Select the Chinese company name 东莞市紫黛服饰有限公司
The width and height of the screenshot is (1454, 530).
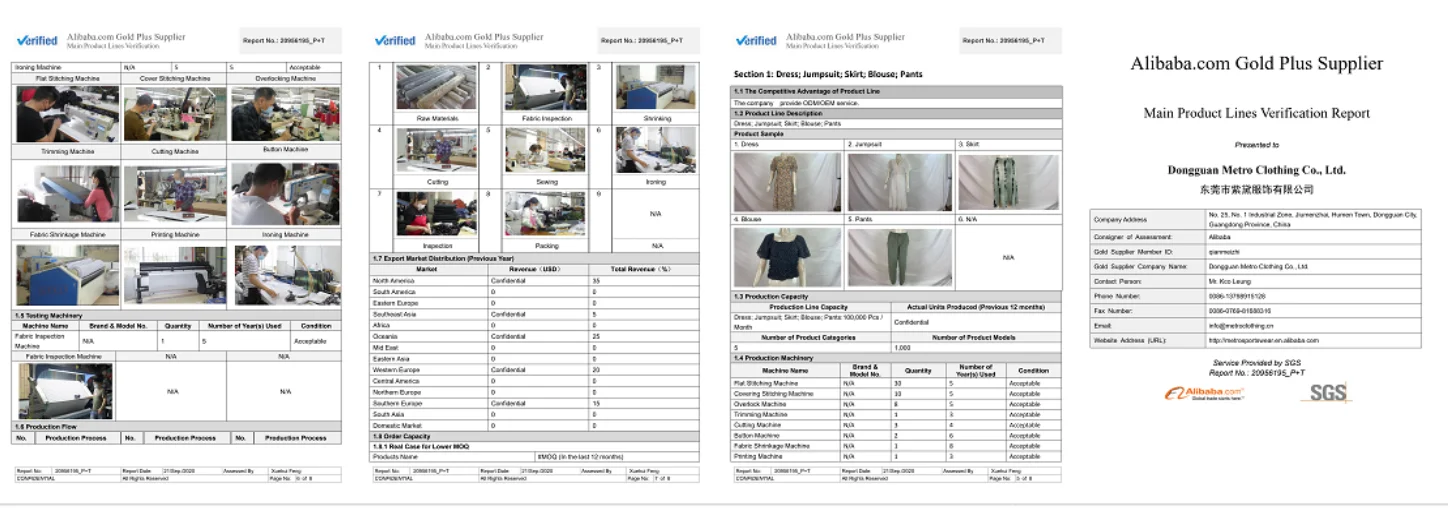tap(1257, 189)
